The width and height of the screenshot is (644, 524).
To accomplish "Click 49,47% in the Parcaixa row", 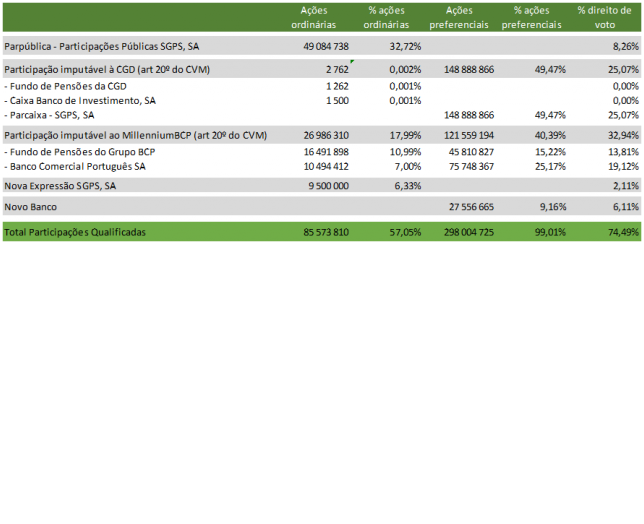I will point(550,115).
